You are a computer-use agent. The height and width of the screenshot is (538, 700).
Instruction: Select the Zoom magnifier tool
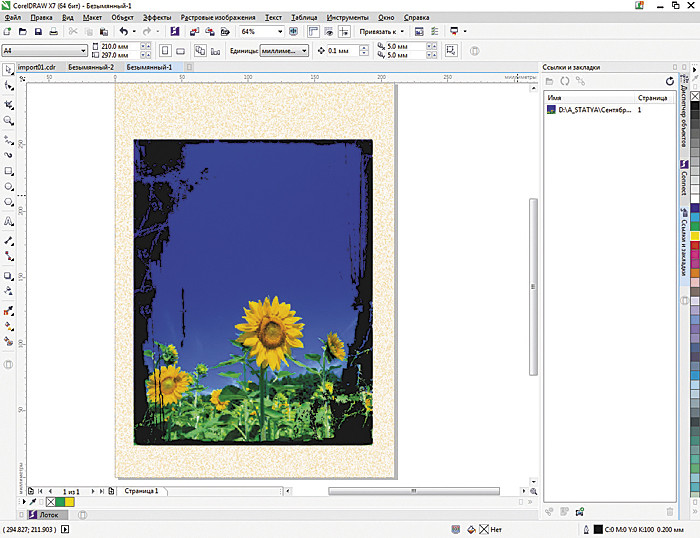9,120
